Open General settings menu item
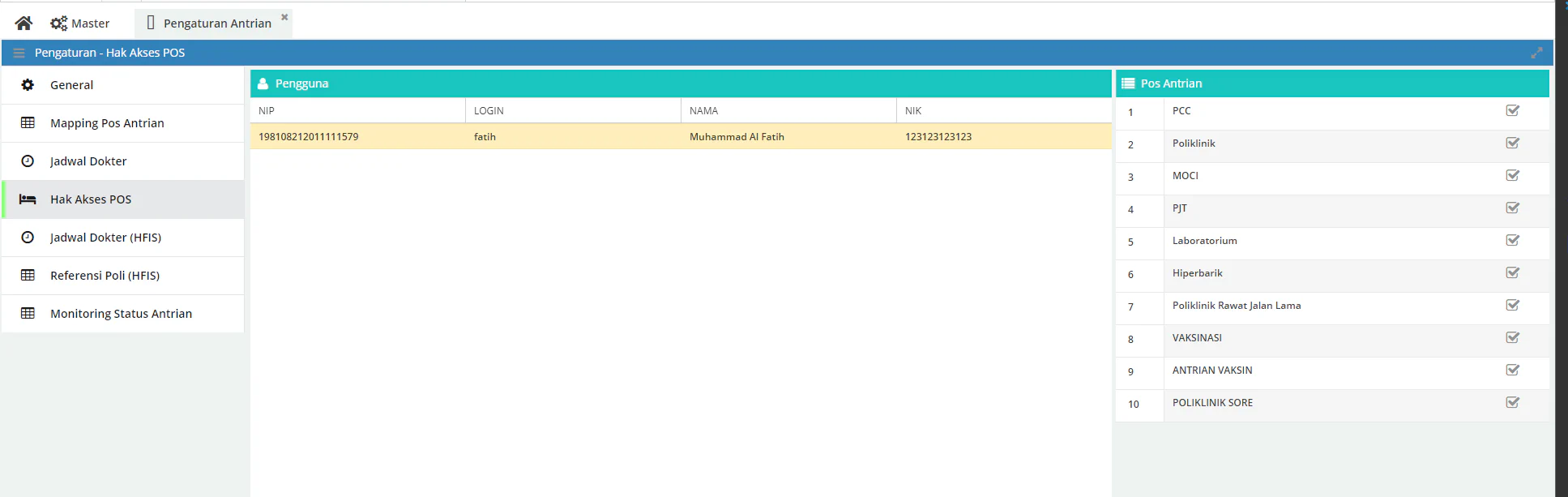Viewport: 1568px width, 497px height. tap(123, 85)
